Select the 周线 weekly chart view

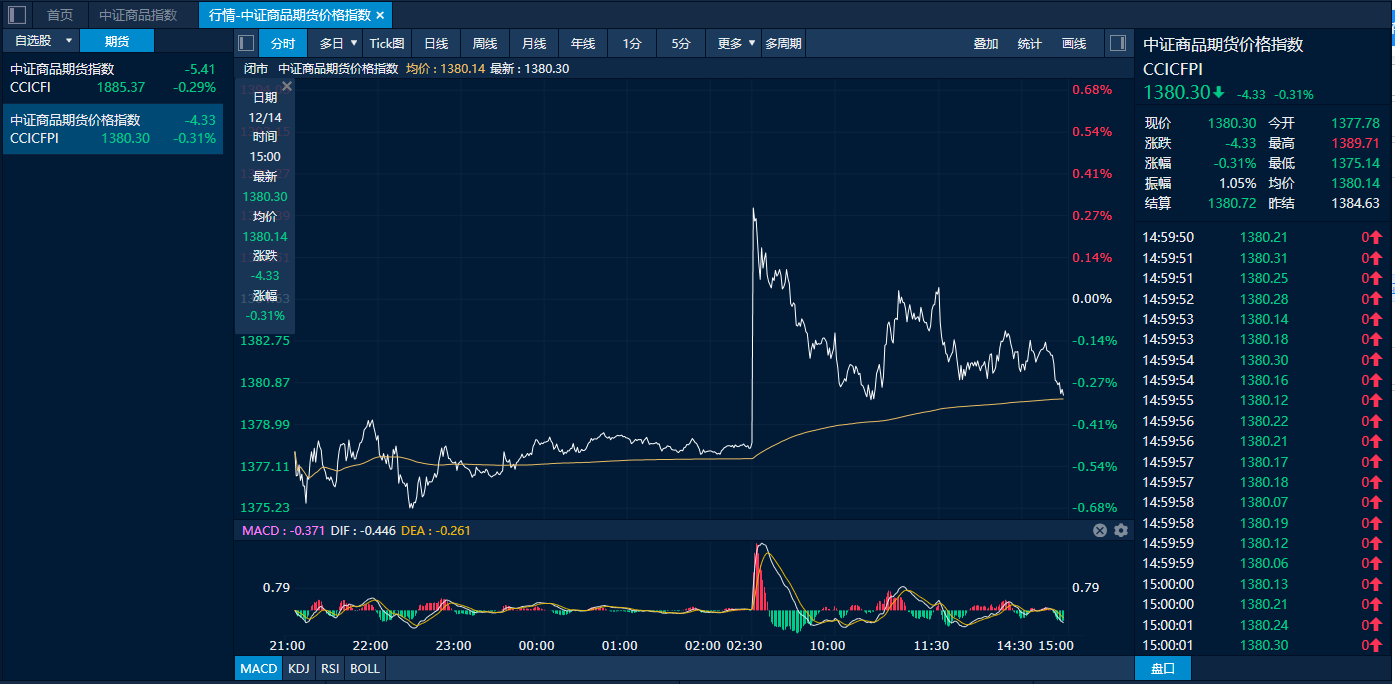(485, 43)
